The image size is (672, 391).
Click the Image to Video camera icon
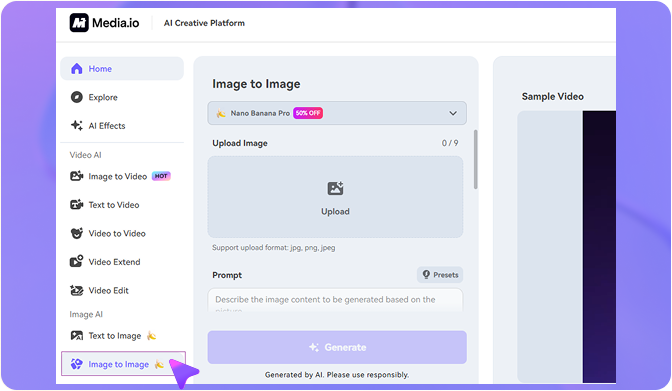coord(77,176)
